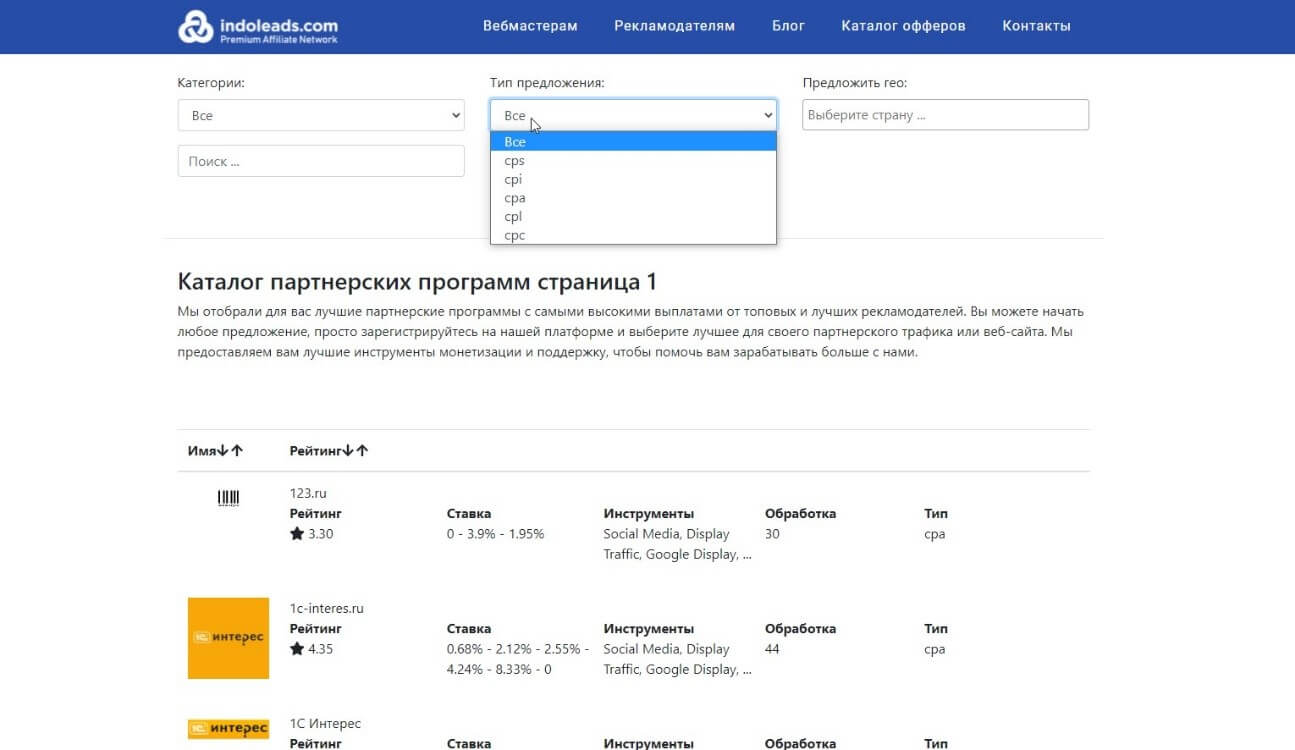Choose the cpl offer type
The height and width of the screenshot is (750, 1295).
[633, 217]
